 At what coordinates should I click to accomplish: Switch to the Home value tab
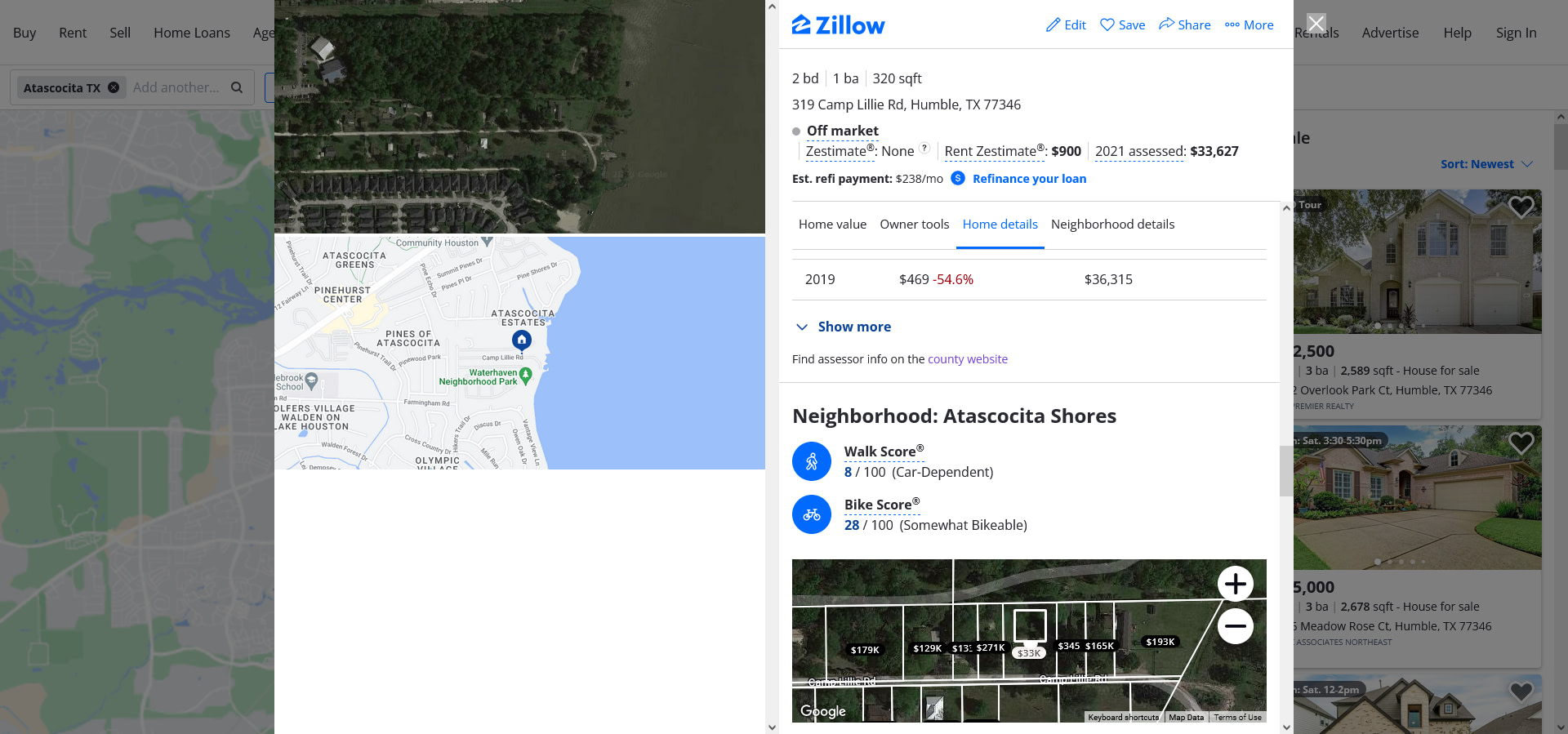click(832, 225)
